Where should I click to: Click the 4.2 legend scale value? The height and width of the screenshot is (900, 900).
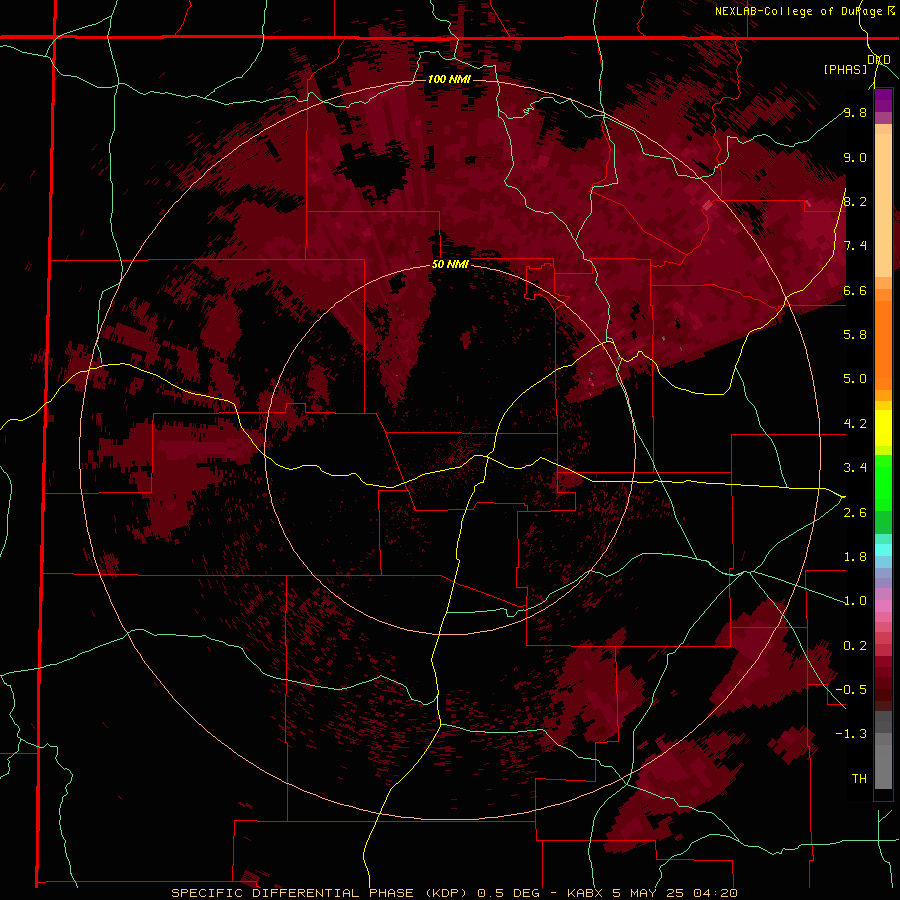coord(855,424)
